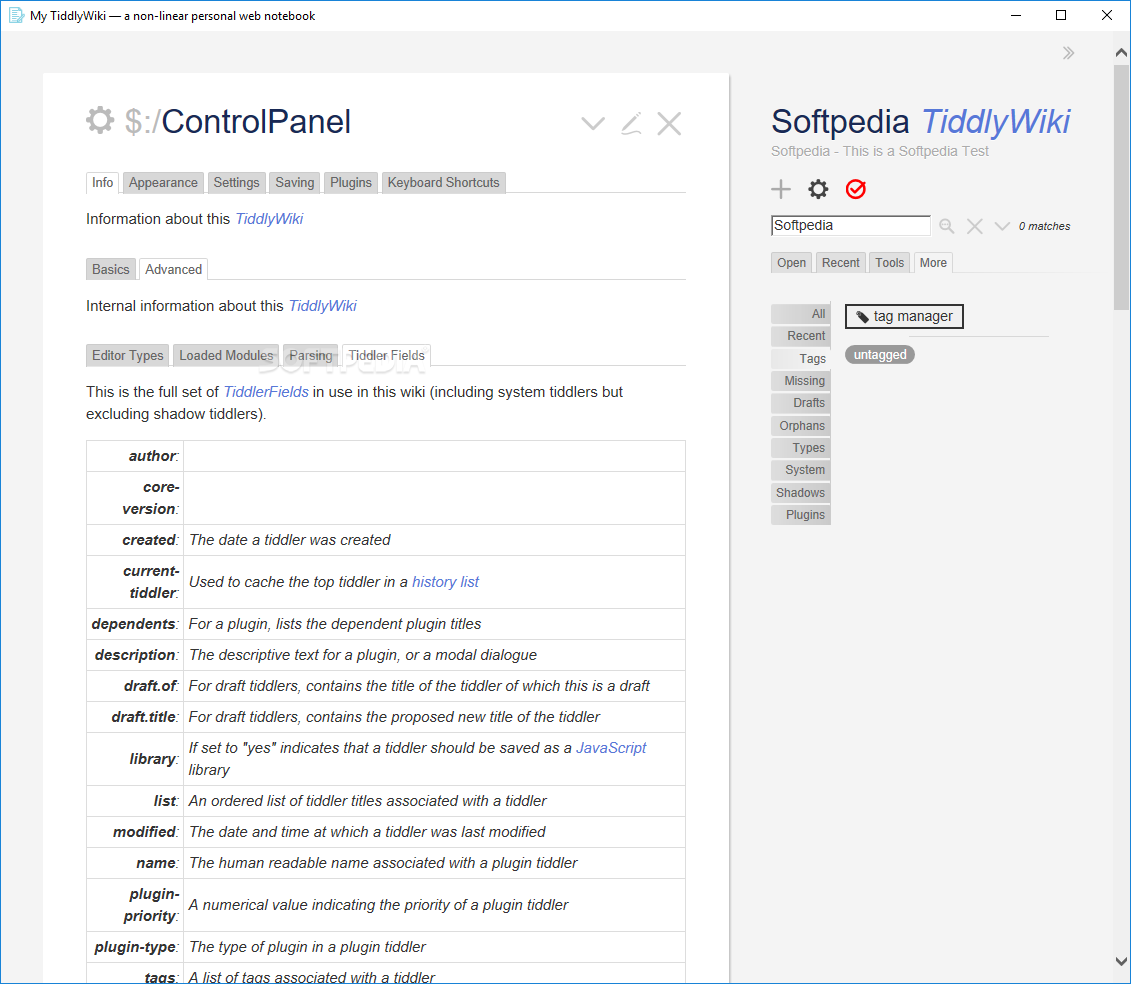The image size is (1131, 984).
Task: Open the Settings tab
Action: pos(236,183)
